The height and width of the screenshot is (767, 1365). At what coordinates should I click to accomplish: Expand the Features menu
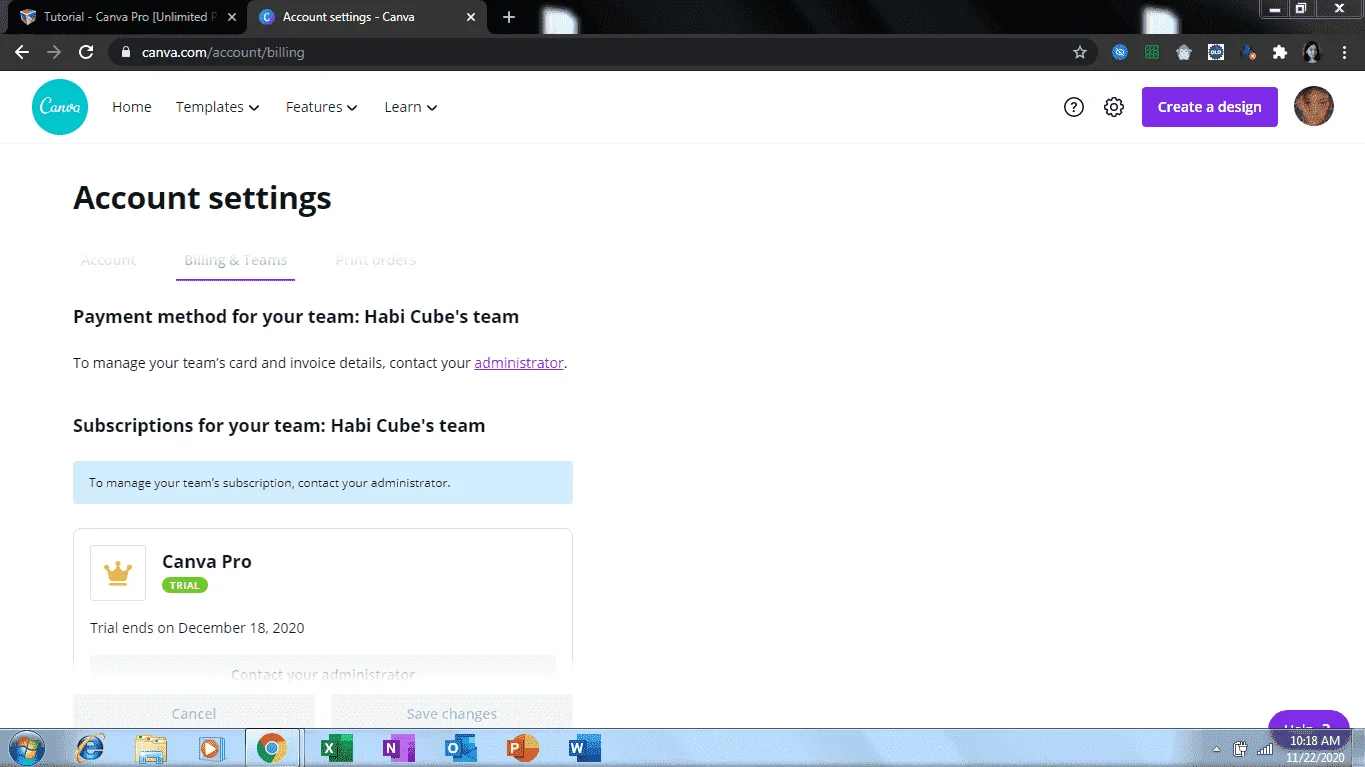[x=322, y=107]
